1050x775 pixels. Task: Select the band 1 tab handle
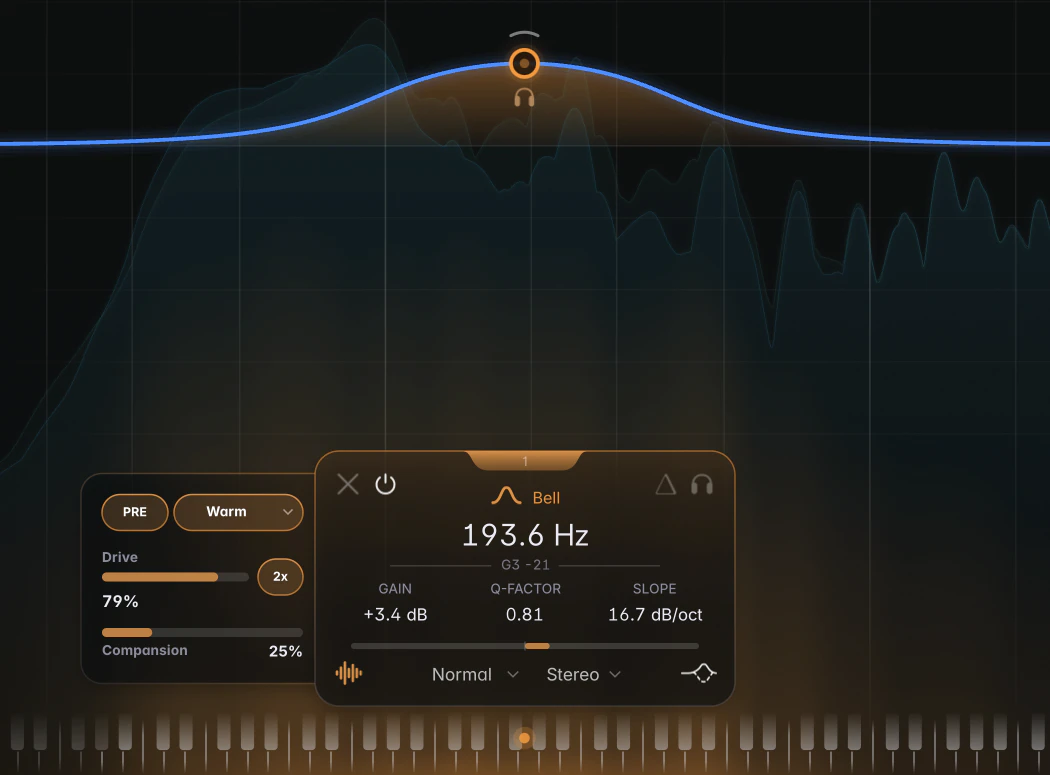coord(525,460)
